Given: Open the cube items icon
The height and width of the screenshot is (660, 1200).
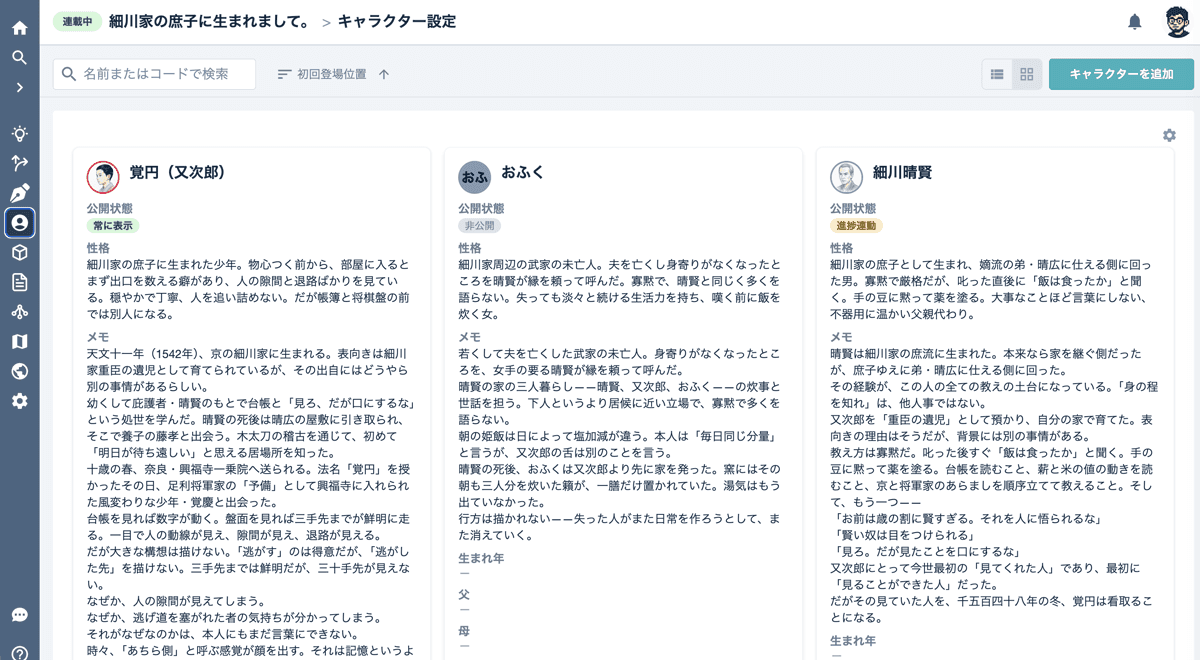Looking at the screenshot, I should point(19,253).
